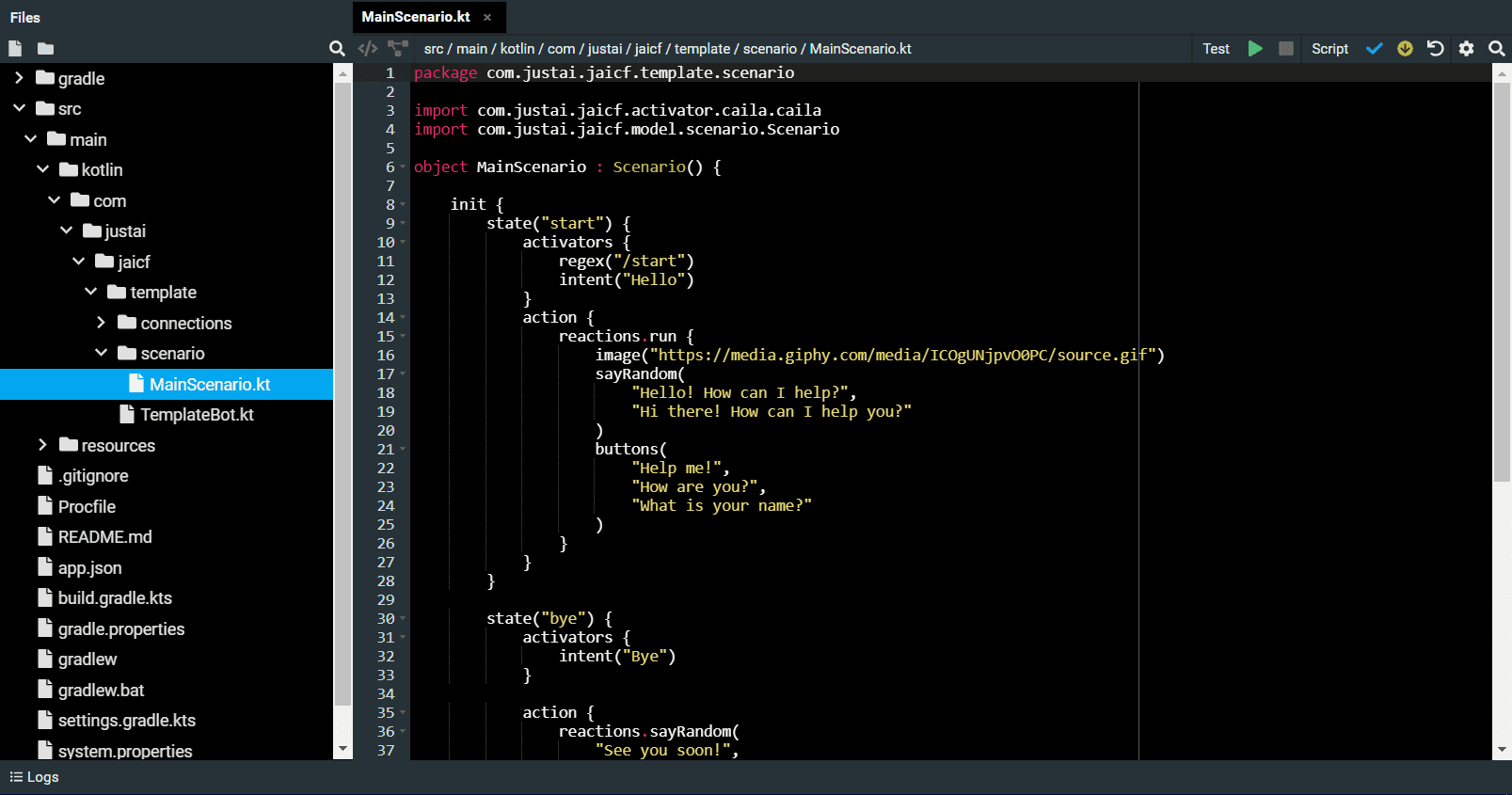Open file search in the Files panel
The image size is (1512, 795).
337,48
